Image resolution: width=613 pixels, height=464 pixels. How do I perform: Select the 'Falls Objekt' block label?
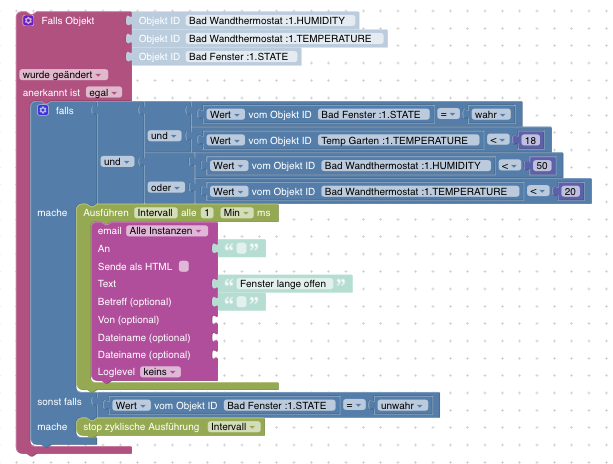coord(68,21)
